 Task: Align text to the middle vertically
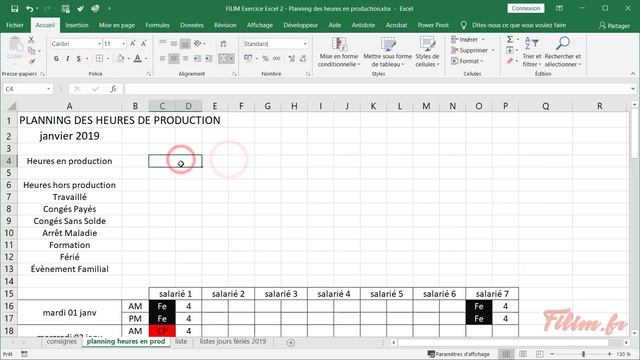point(174,43)
